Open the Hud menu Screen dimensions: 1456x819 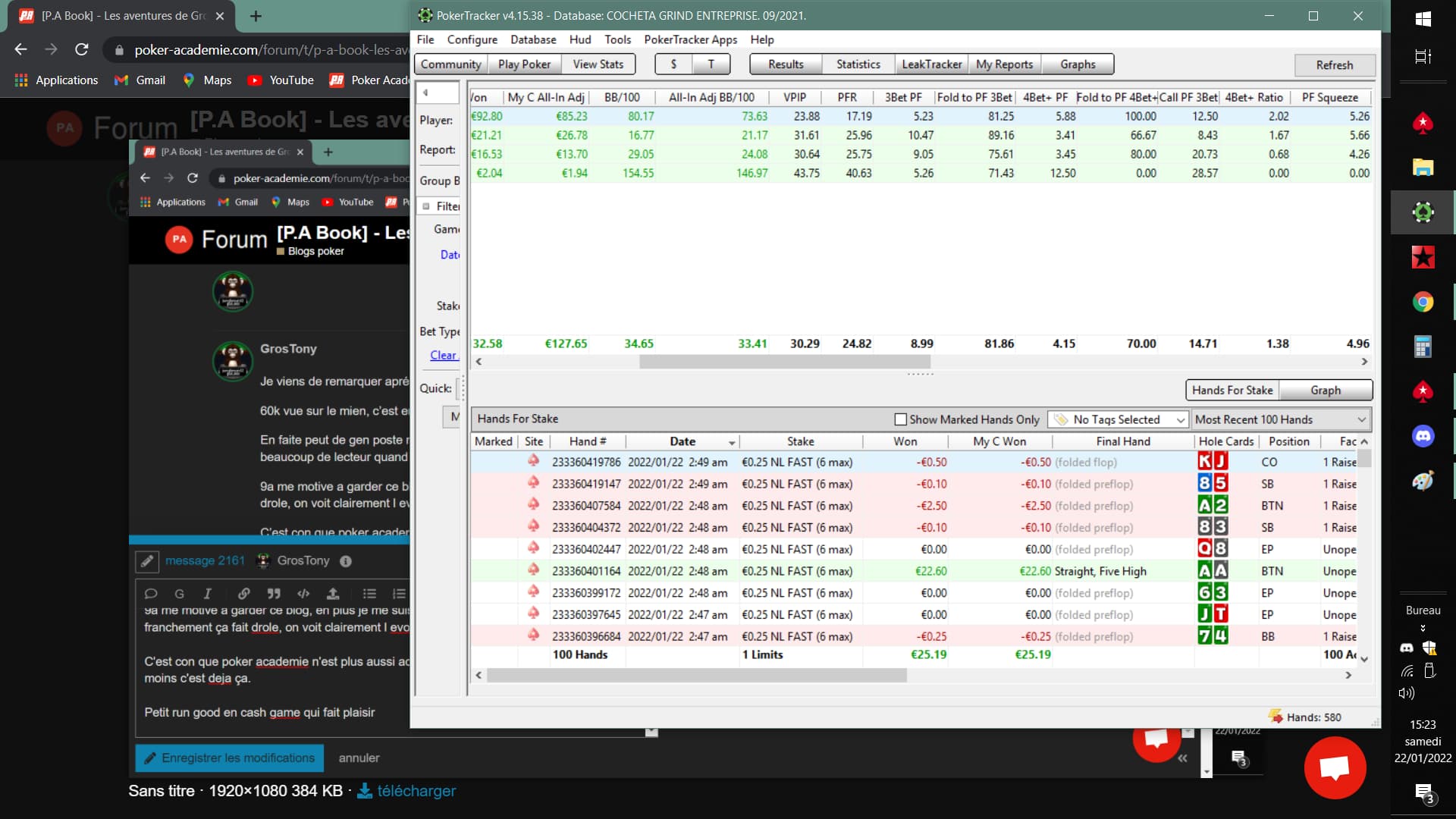coord(580,39)
